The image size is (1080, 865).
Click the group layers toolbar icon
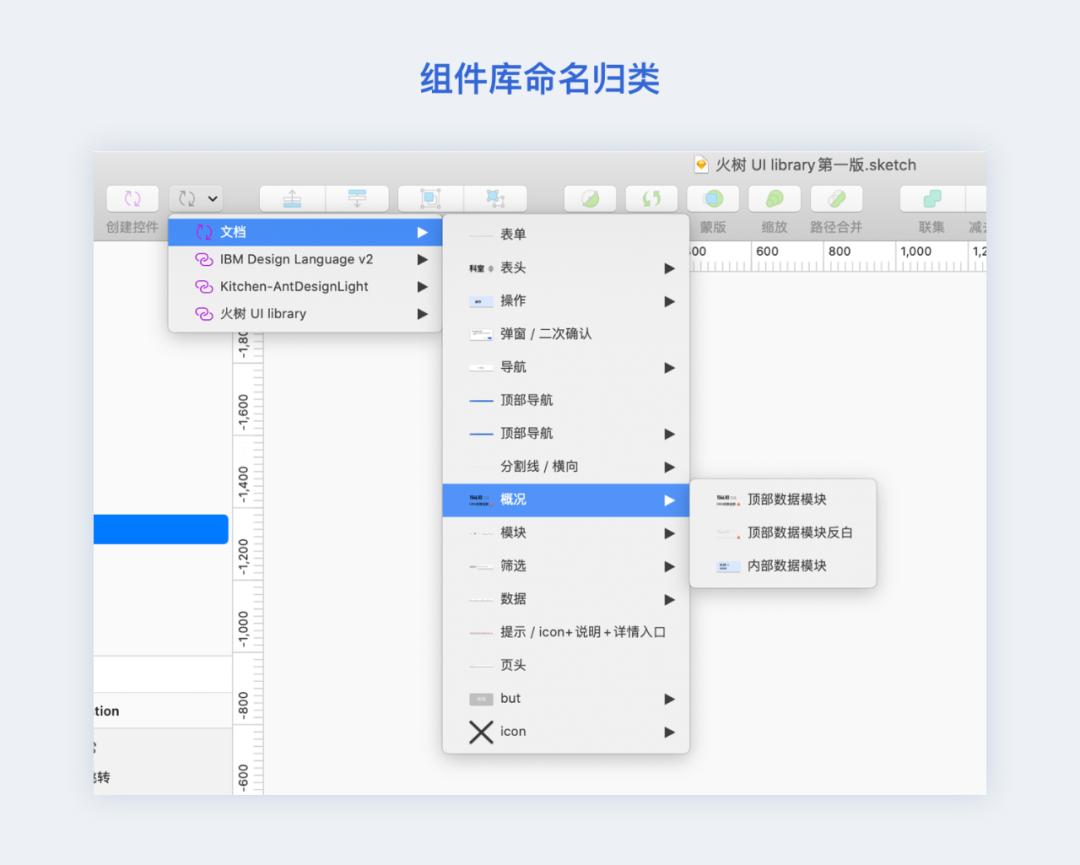tap(430, 199)
